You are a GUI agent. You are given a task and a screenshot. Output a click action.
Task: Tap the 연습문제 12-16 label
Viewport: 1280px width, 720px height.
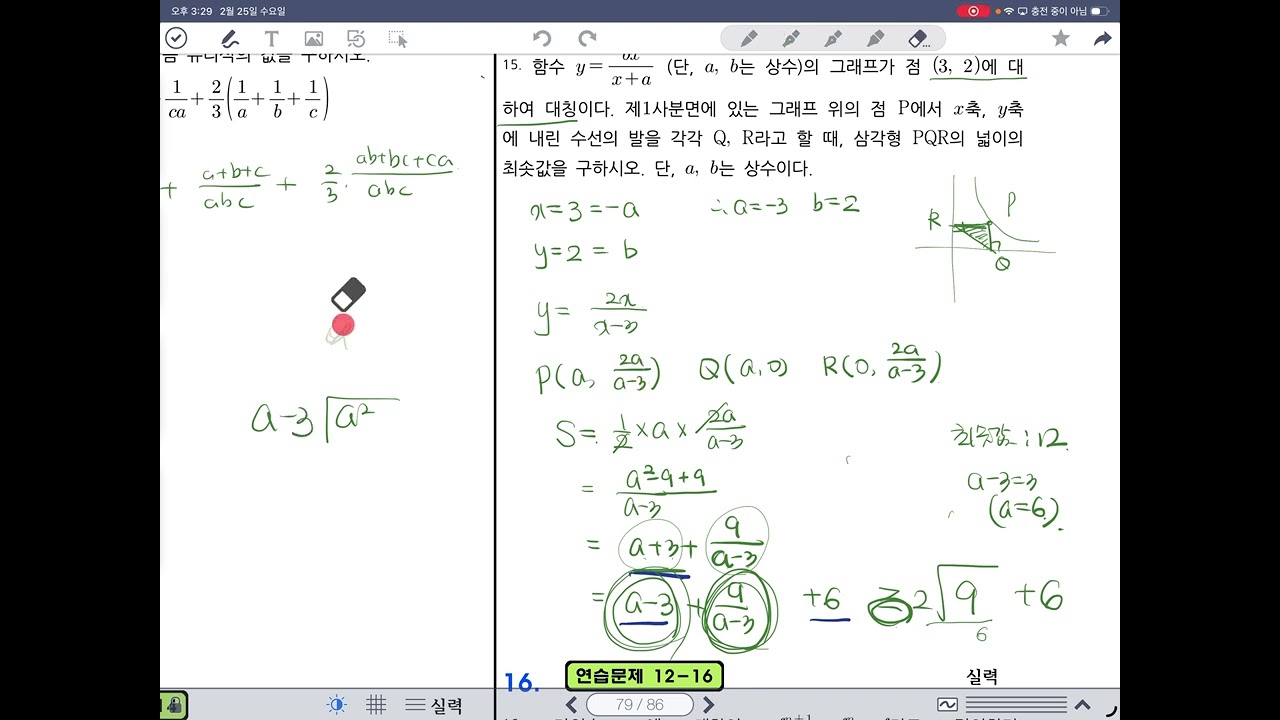pyautogui.click(x=644, y=676)
